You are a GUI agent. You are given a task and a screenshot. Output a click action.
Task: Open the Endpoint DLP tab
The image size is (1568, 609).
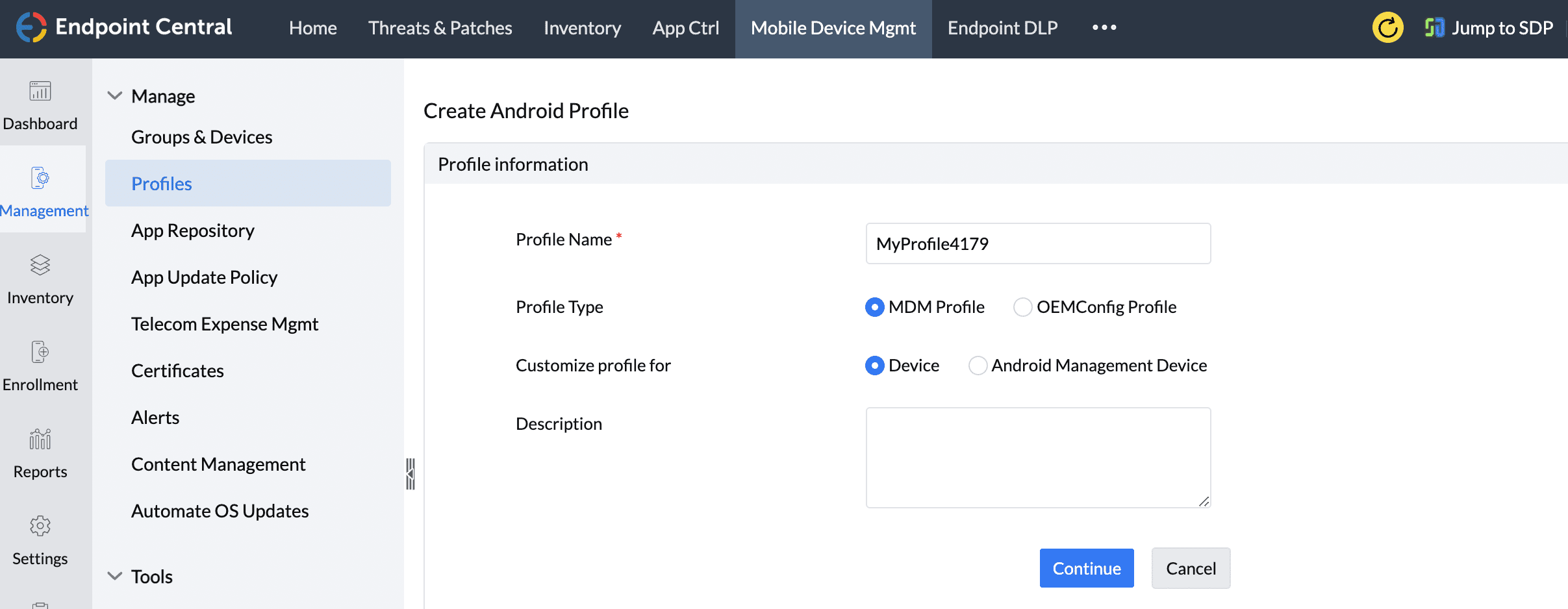[1002, 28]
